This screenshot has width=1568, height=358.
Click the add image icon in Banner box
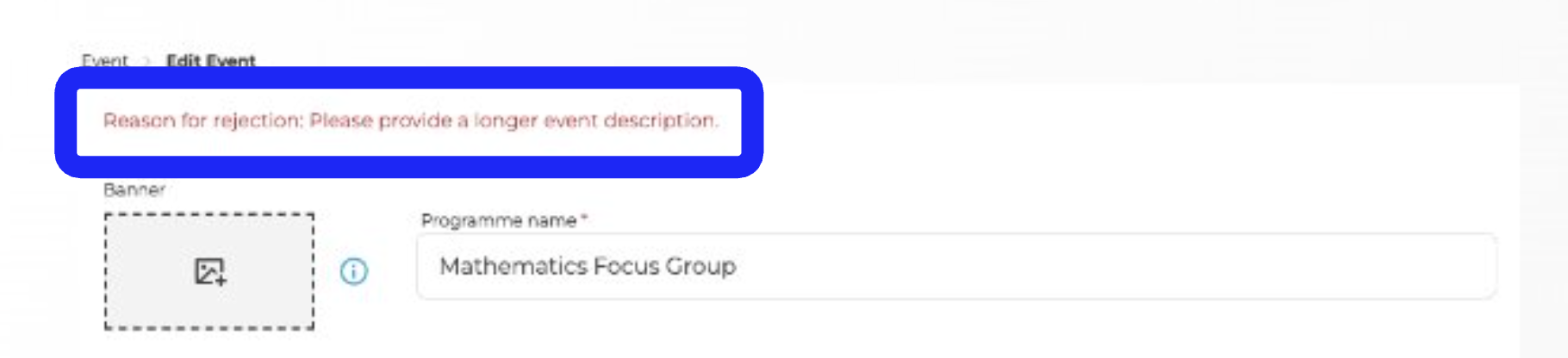click(209, 271)
